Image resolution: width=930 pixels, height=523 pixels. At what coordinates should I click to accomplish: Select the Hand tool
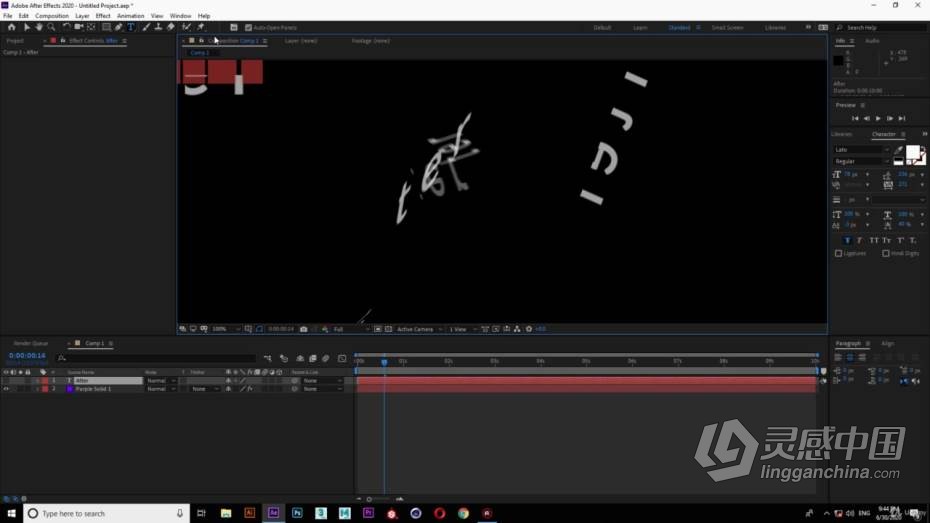point(39,27)
